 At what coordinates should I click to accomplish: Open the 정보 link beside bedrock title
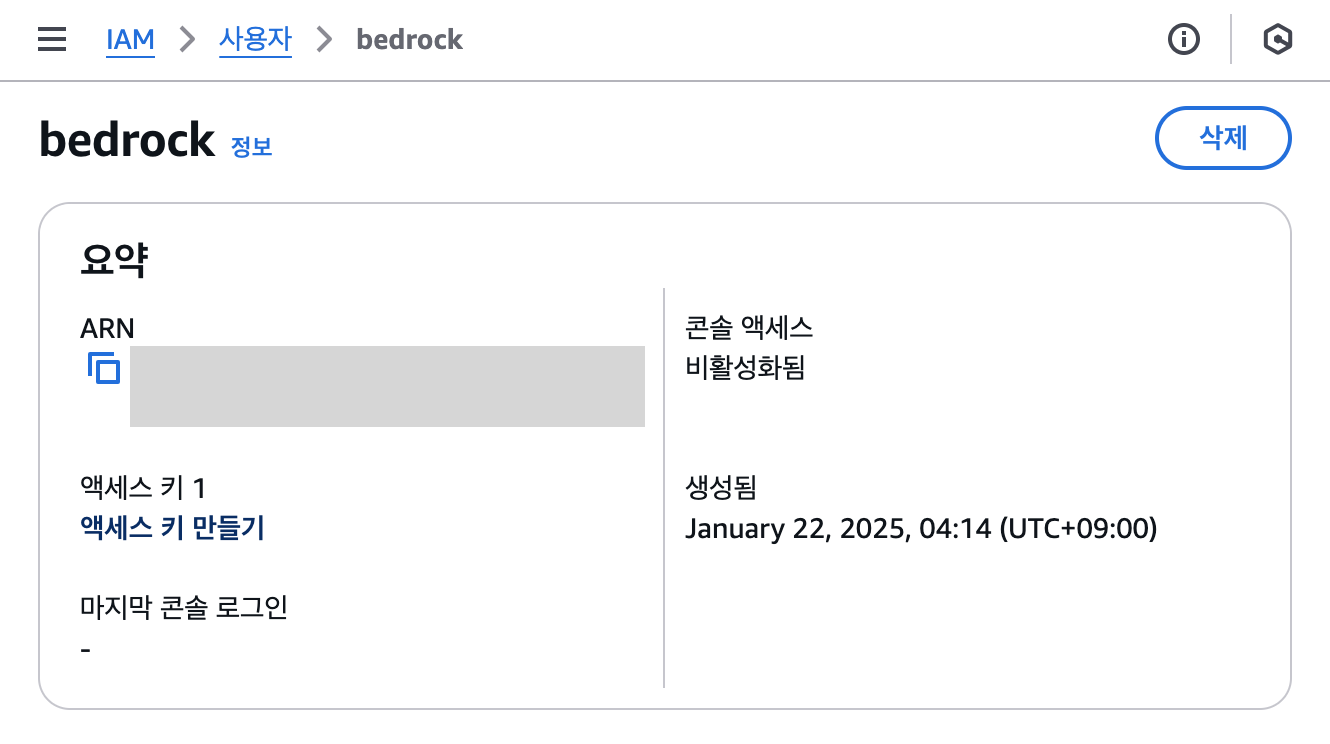tap(251, 146)
